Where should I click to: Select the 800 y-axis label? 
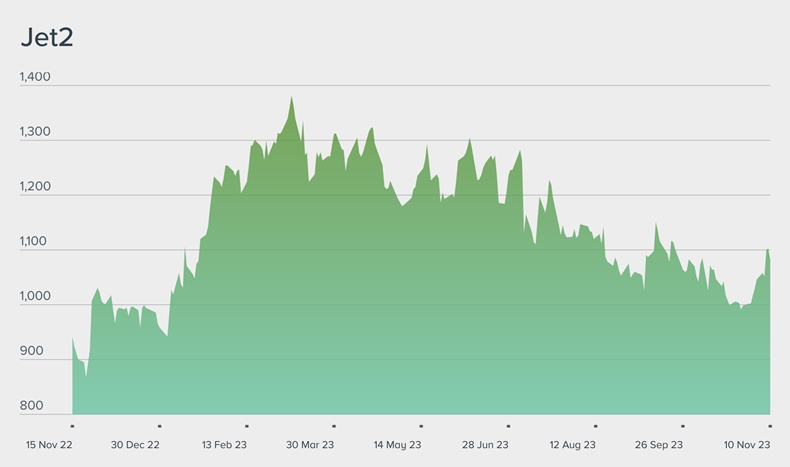31,406
